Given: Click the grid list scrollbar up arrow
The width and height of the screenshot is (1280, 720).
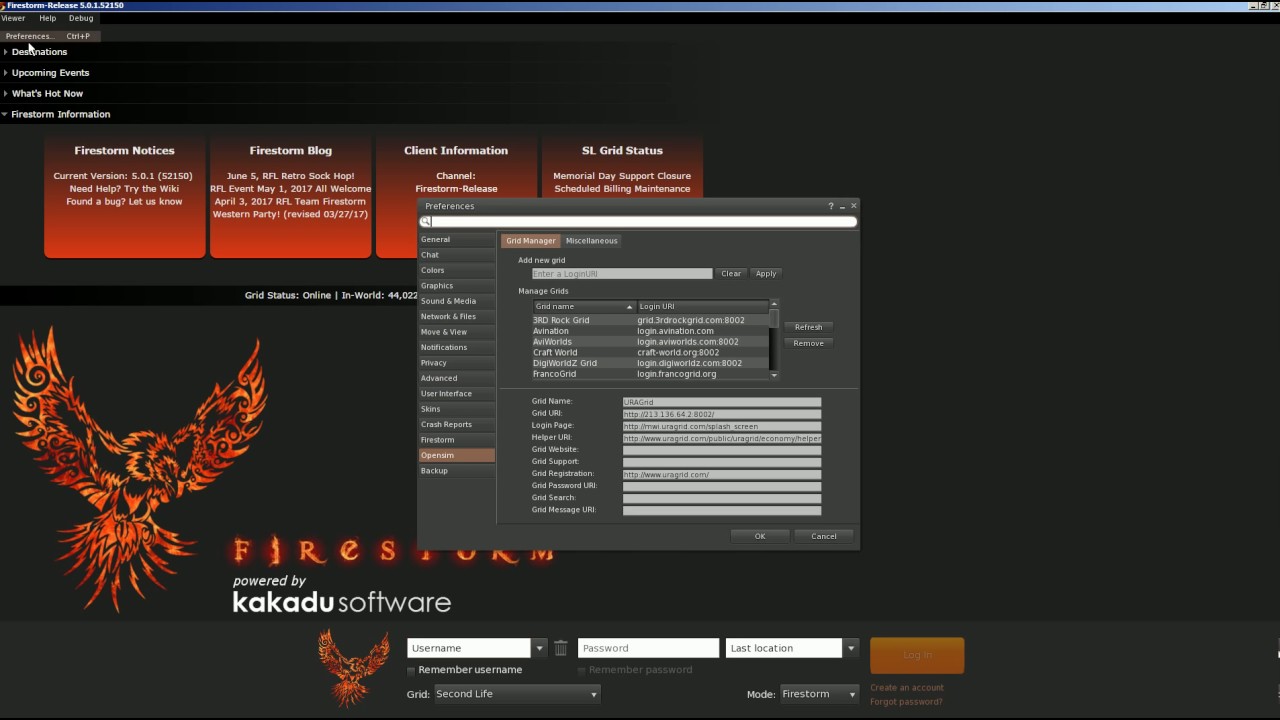Looking at the screenshot, I should pos(774,304).
